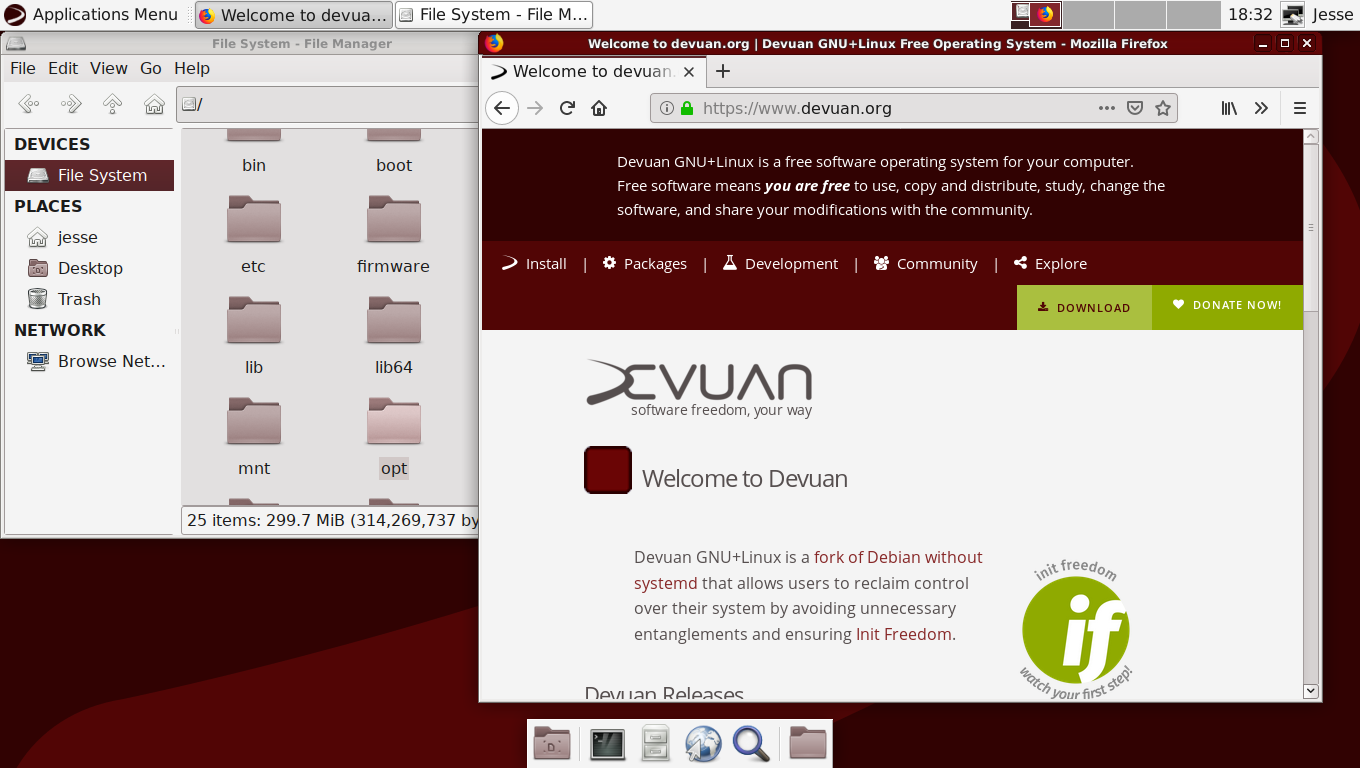Open View menu in File Manager
This screenshot has width=1360, height=768.
click(109, 68)
